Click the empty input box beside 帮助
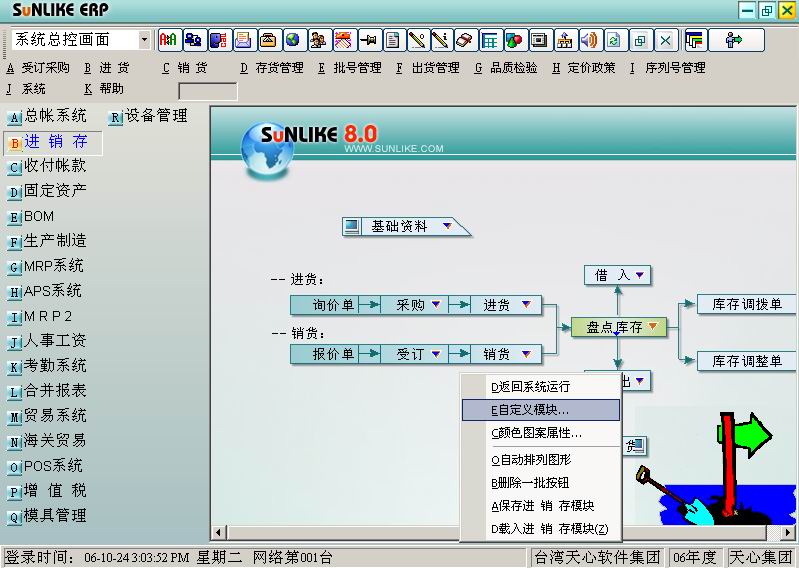Screen dimensions: 799x568 coord(208,91)
